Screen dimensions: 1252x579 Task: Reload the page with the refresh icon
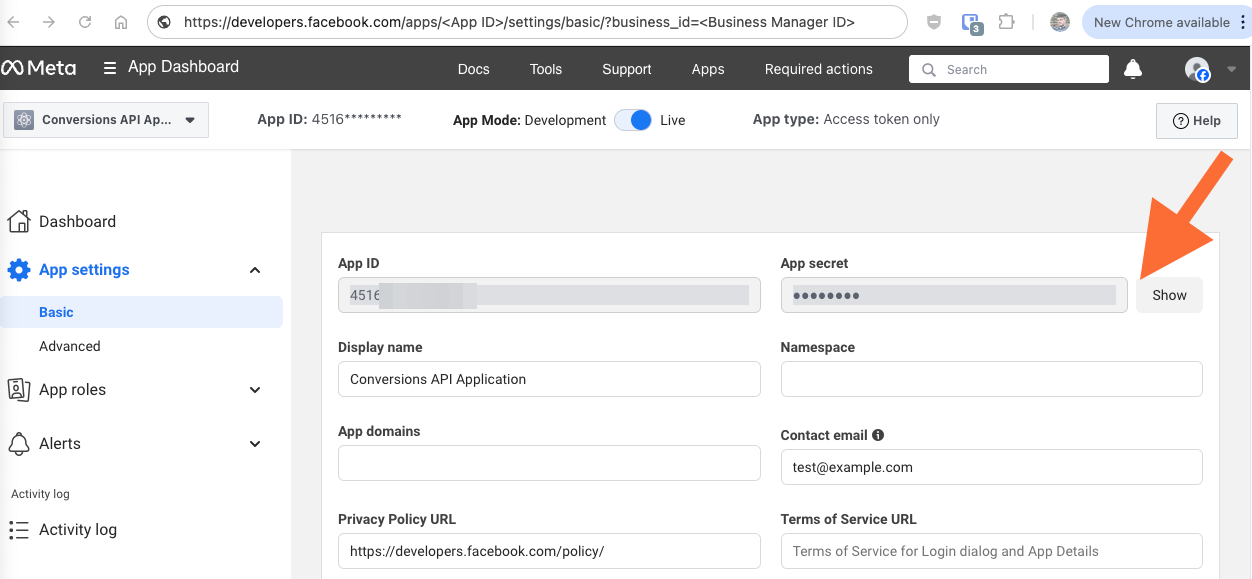point(85,22)
